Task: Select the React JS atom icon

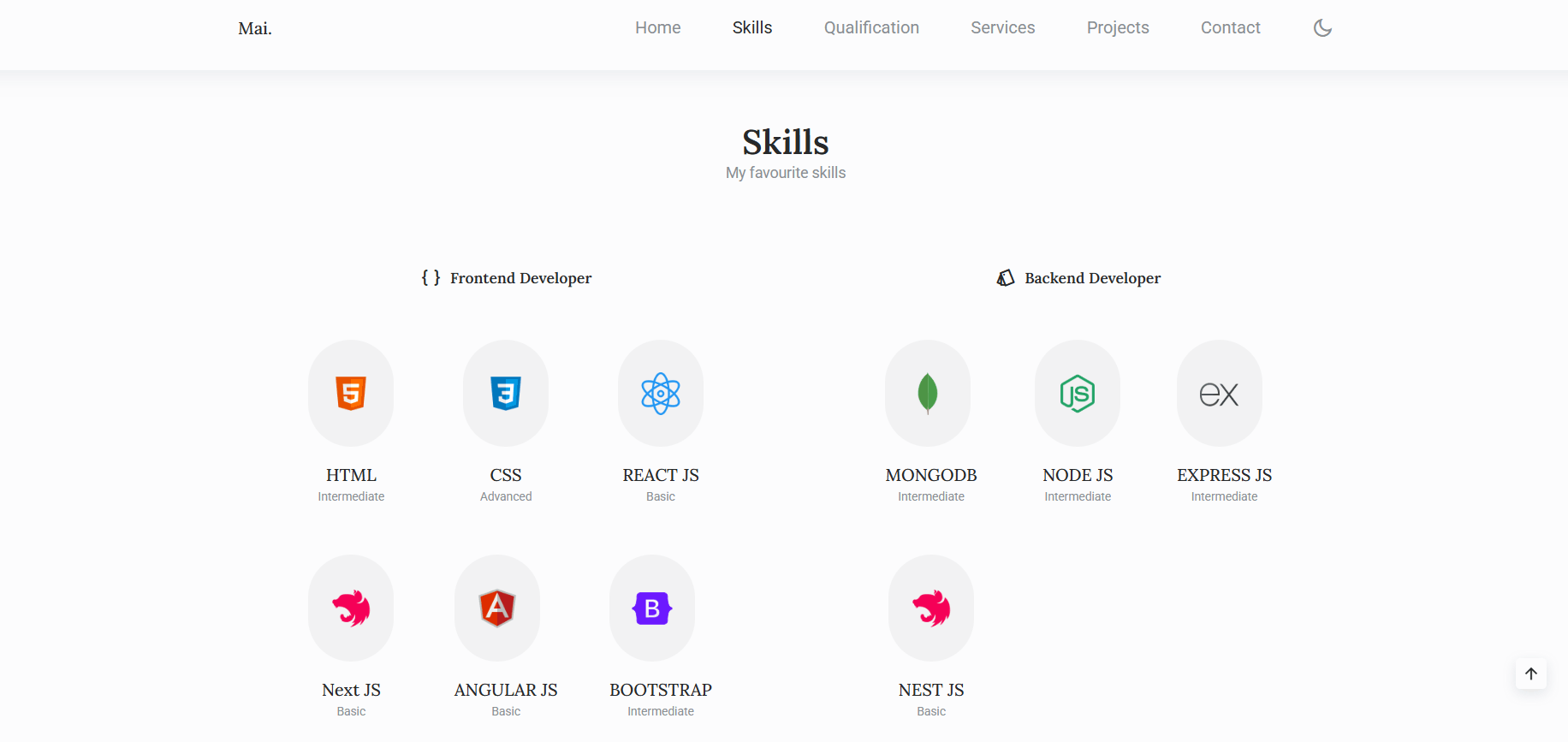Action: tap(661, 394)
